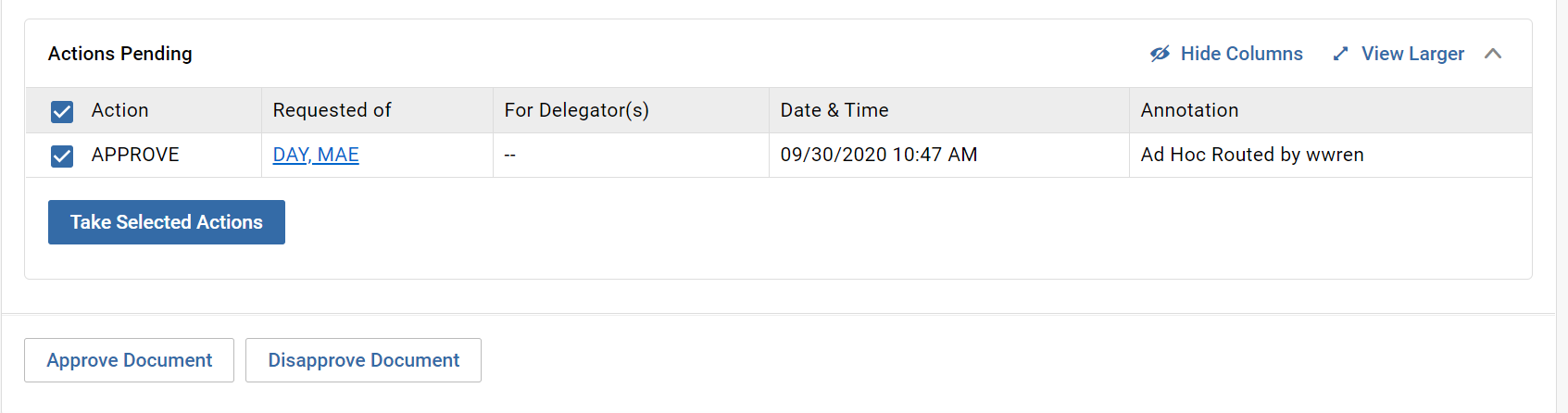
Task: Click the Actions Pending panel title
Action: click(120, 54)
